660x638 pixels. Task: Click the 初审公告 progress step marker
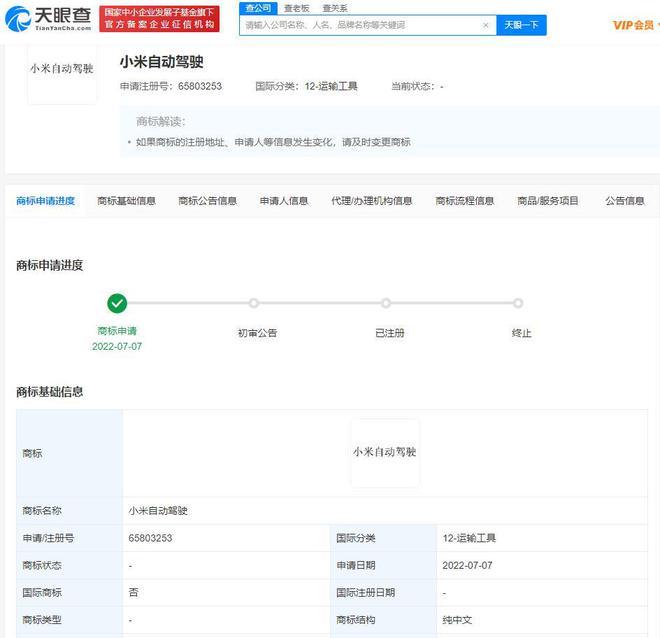coord(253,303)
